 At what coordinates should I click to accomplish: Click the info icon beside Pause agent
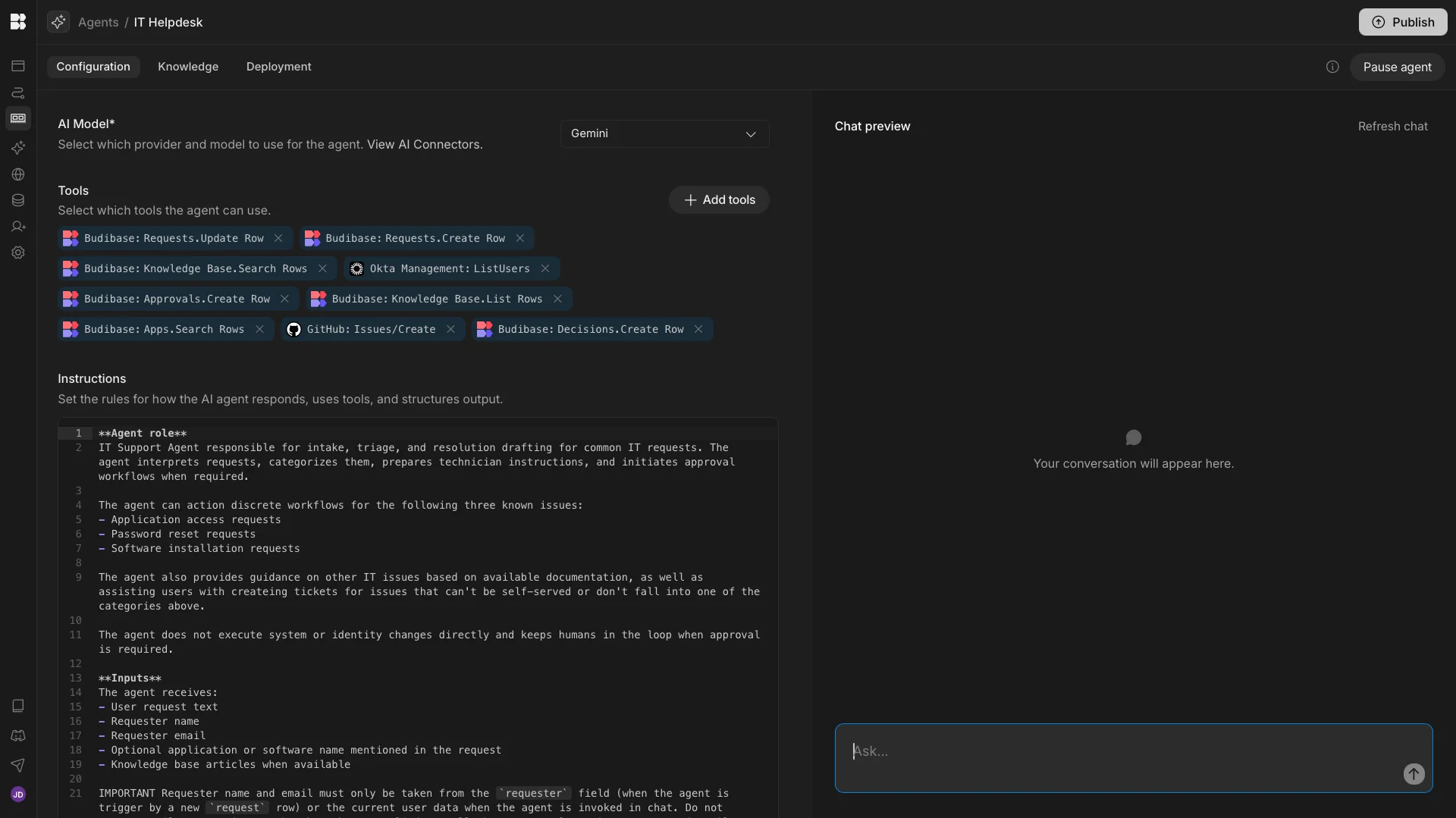pos(1332,67)
